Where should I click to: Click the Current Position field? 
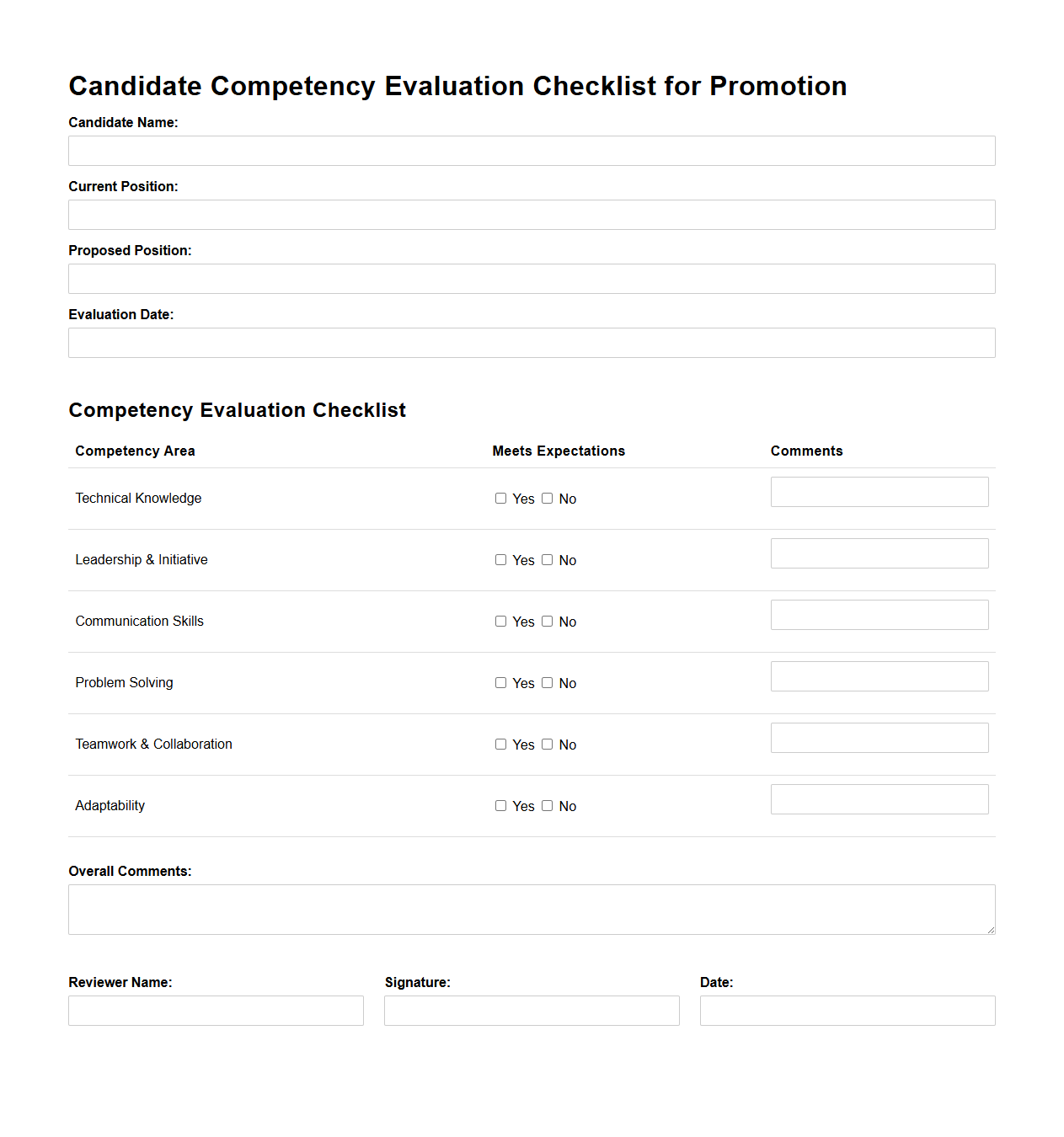coord(532,215)
